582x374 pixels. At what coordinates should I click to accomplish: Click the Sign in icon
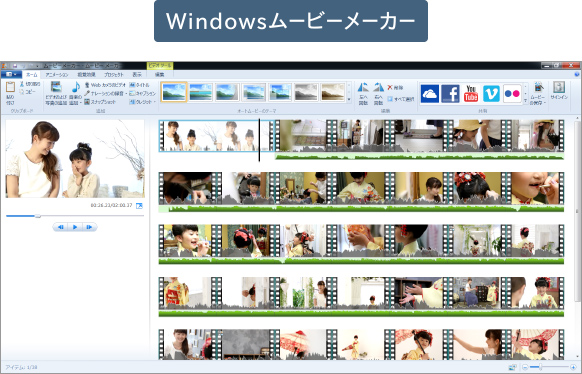pyautogui.click(x=559, y=88)
